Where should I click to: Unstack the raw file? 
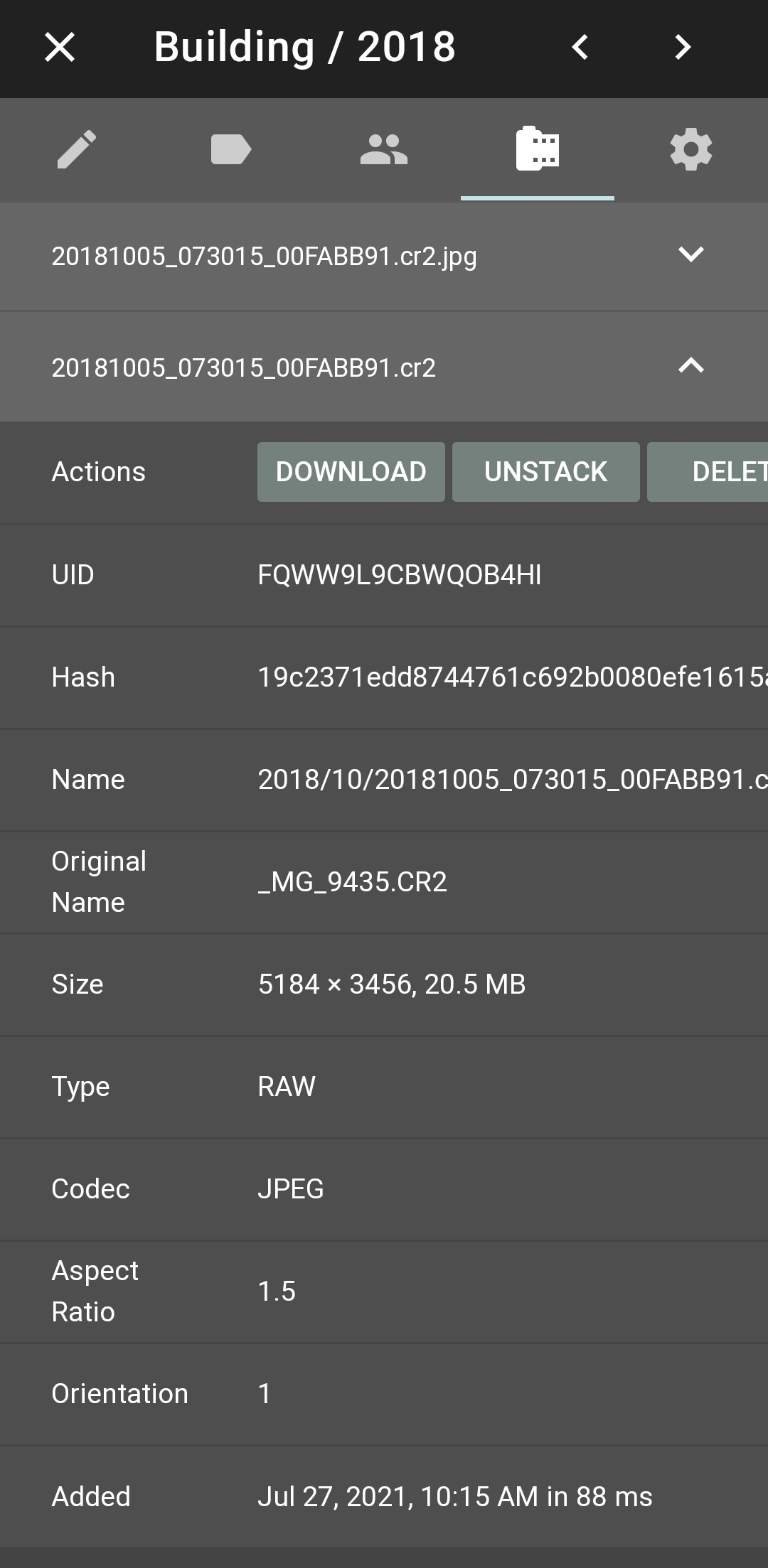coord(545,471)
